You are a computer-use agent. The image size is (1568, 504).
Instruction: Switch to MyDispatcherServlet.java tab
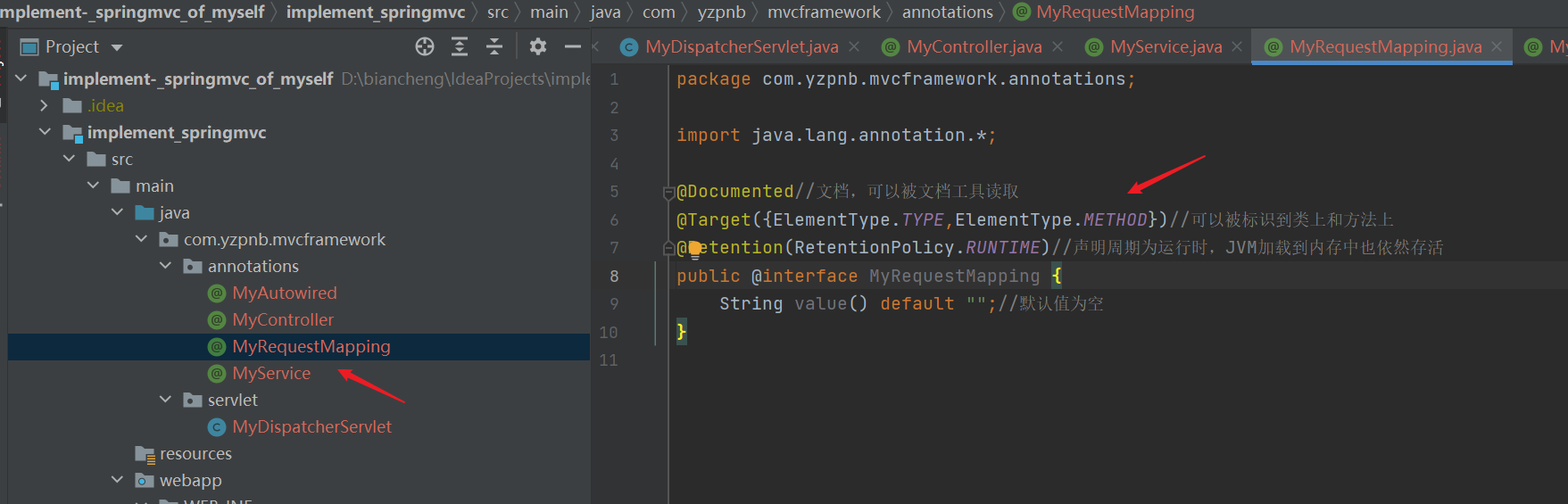(742, 46)
